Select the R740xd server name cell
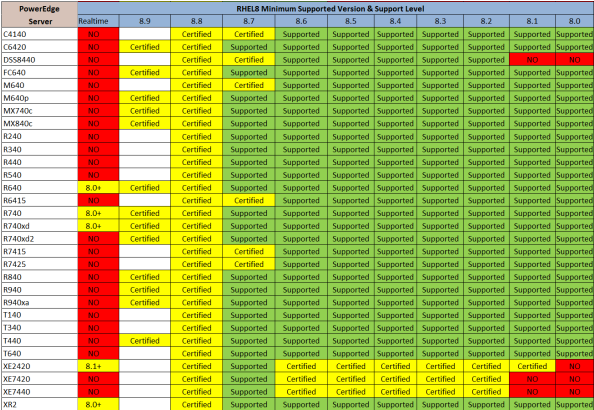Screen dimensions: 594x410 [x=39, y=226]
